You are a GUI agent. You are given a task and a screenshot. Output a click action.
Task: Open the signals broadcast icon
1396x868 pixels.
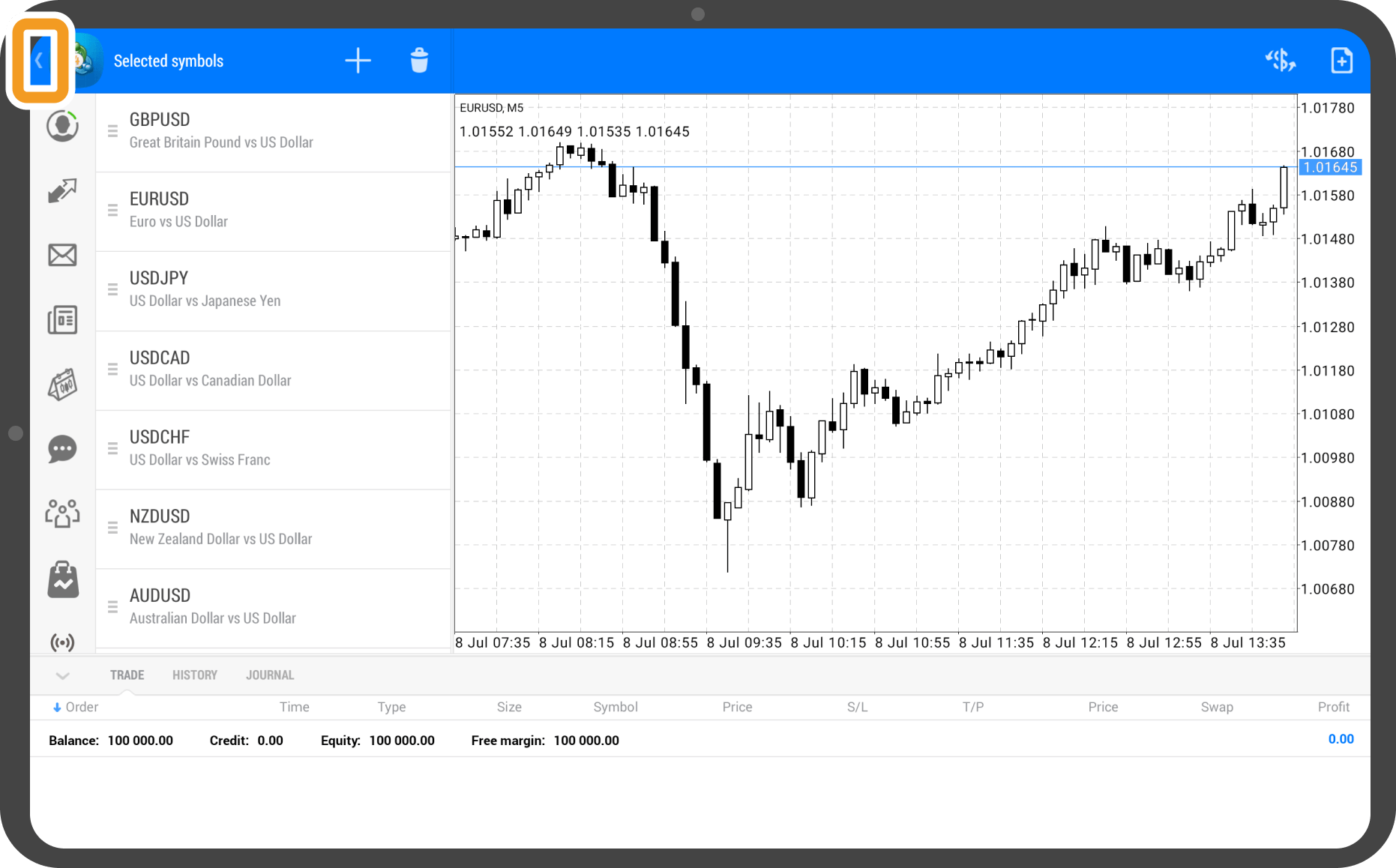62,642
